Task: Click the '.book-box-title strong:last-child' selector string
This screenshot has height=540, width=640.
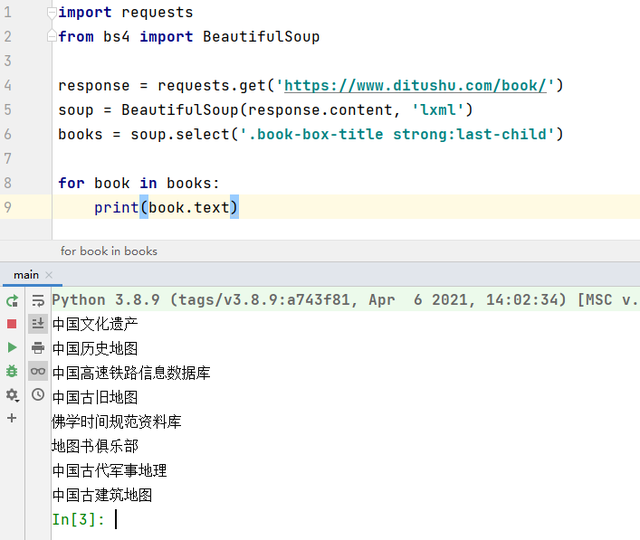Action: point(397,134)
